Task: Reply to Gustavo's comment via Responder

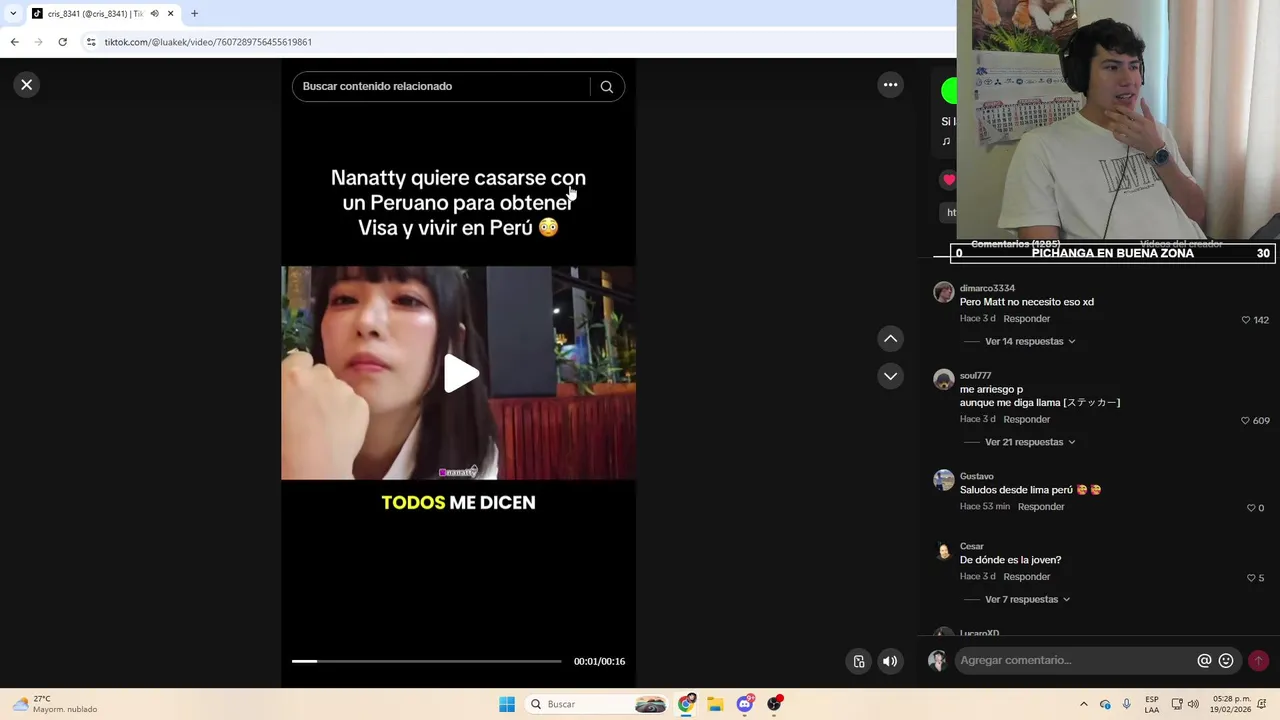Action: (1041, 507)
